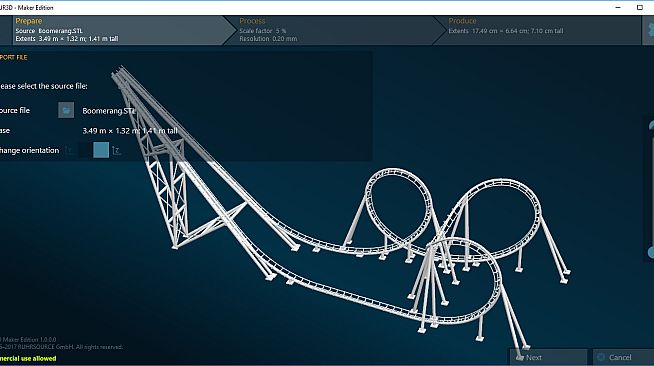Image resolution: width=654 pixels, height=366 pixels.
Task: Open the source file browse folder icon
Action: click(66, 110)
